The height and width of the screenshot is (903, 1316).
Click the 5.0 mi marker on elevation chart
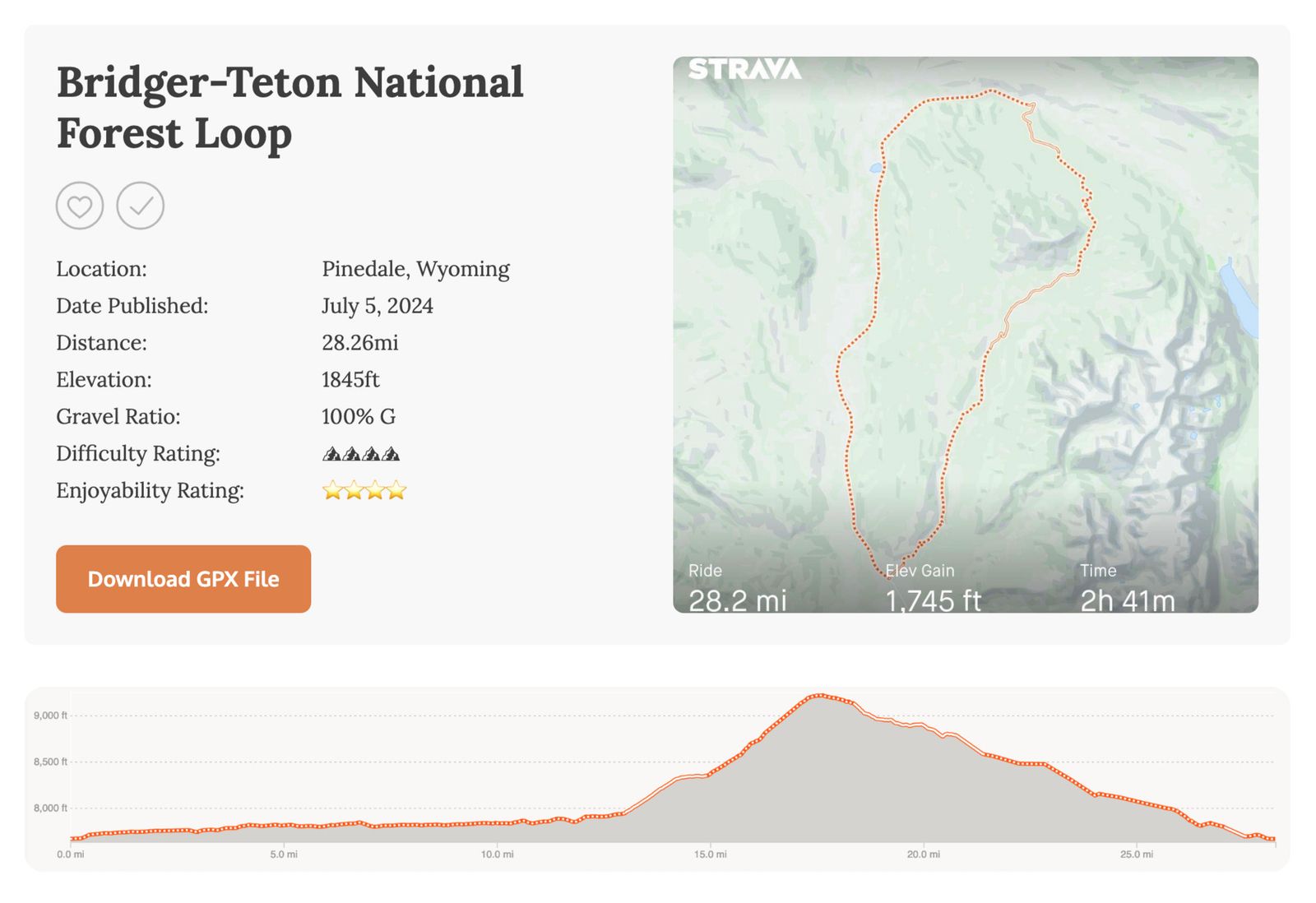click(284, 854)
